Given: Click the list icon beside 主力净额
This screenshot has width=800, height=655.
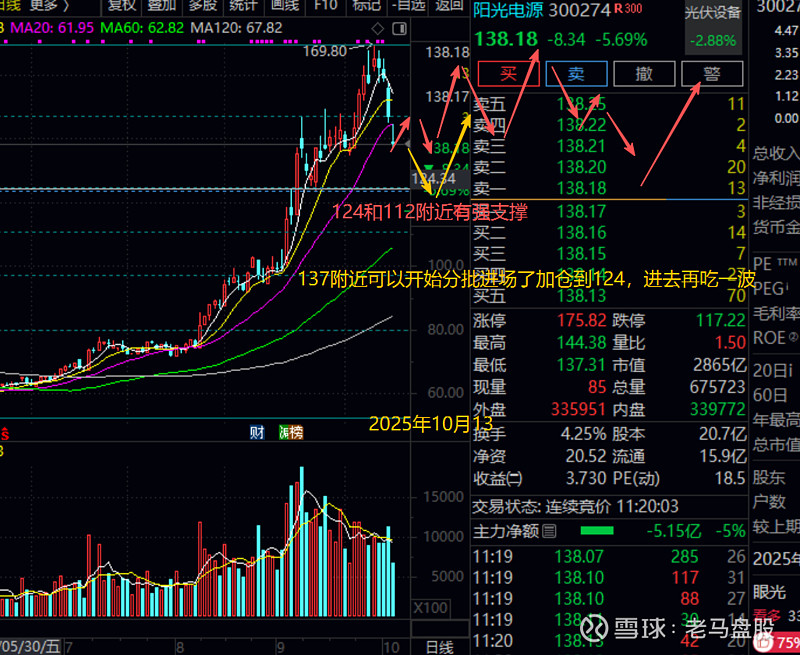Looking at the screenshot, I should 549,532.
